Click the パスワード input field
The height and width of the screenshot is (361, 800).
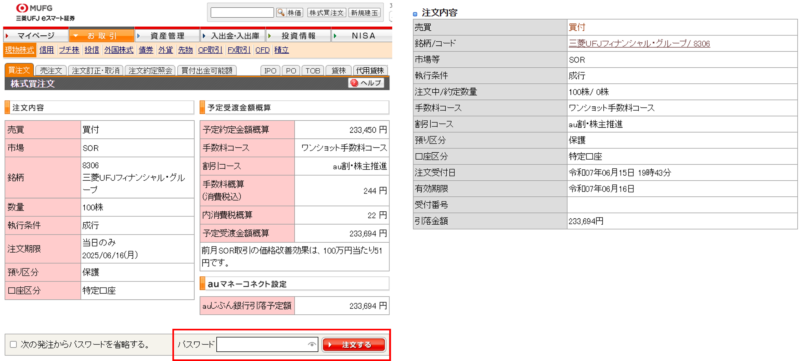point(267,345)
